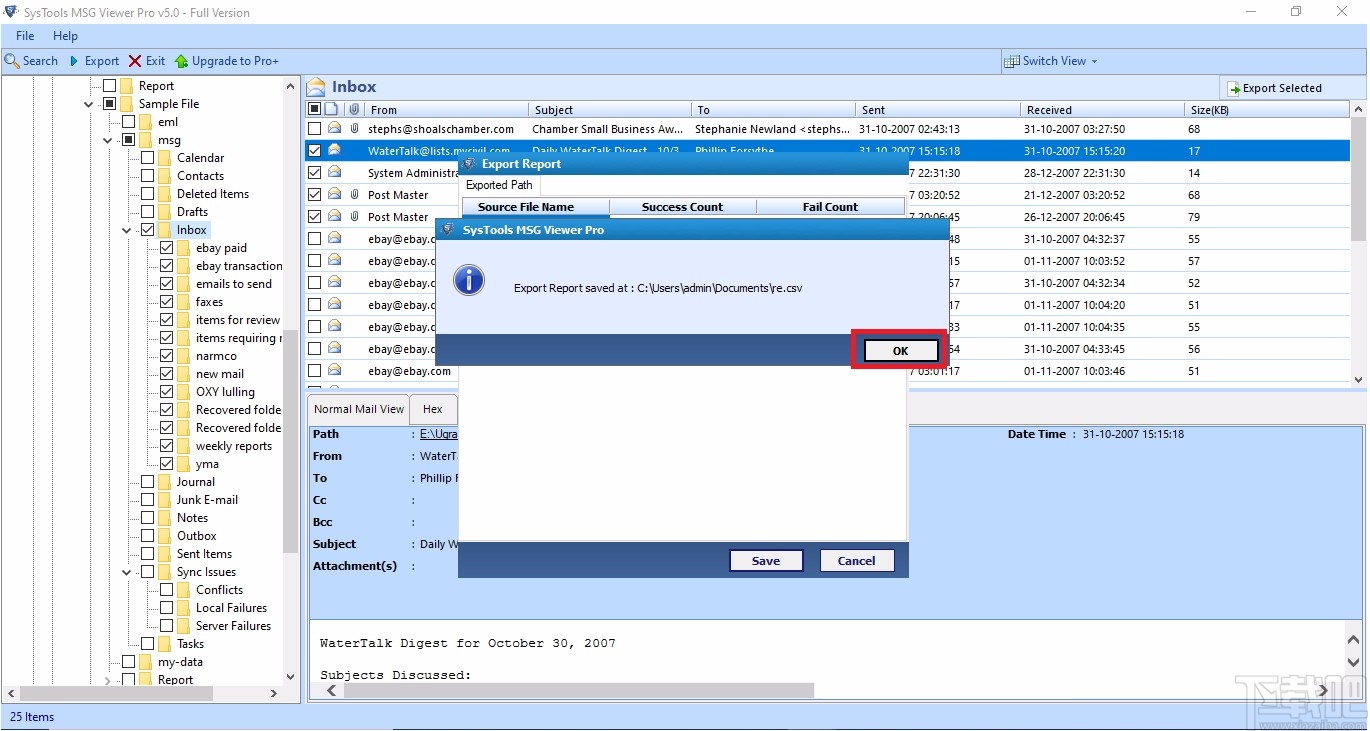The image size is (1370, 731).
Task: Check the stephs@shoalschamber.com email checkbox
Action: pos(315,129)
